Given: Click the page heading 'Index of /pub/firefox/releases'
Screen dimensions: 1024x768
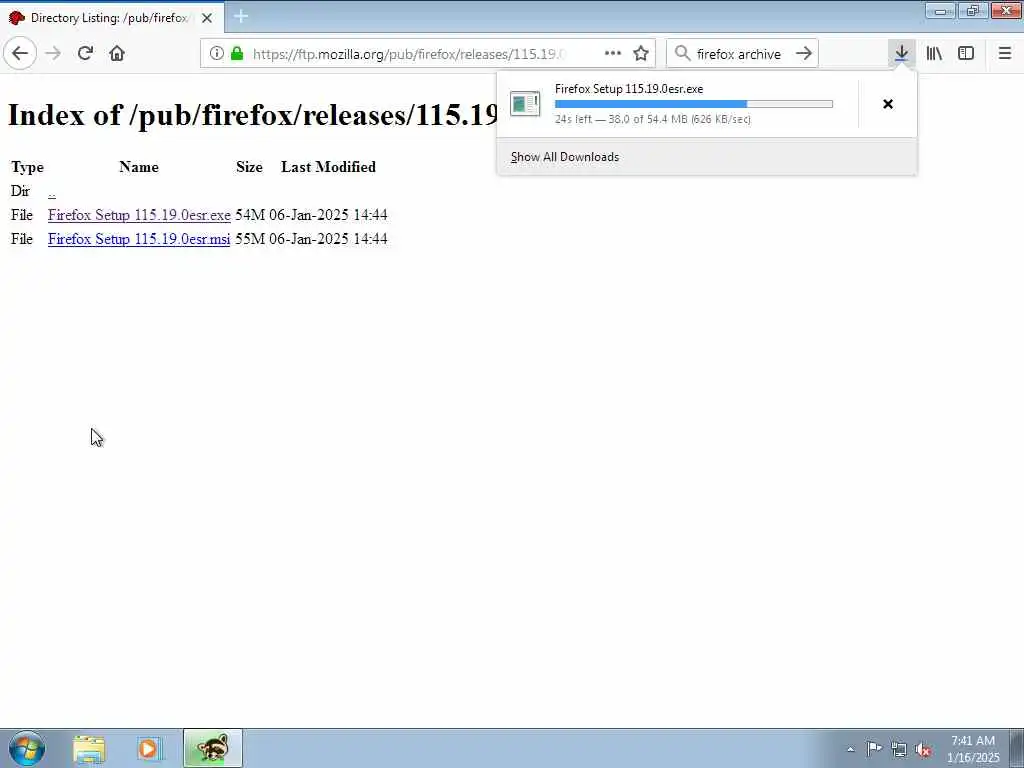Looking at the screenshot, I should (x=253, y=115).
